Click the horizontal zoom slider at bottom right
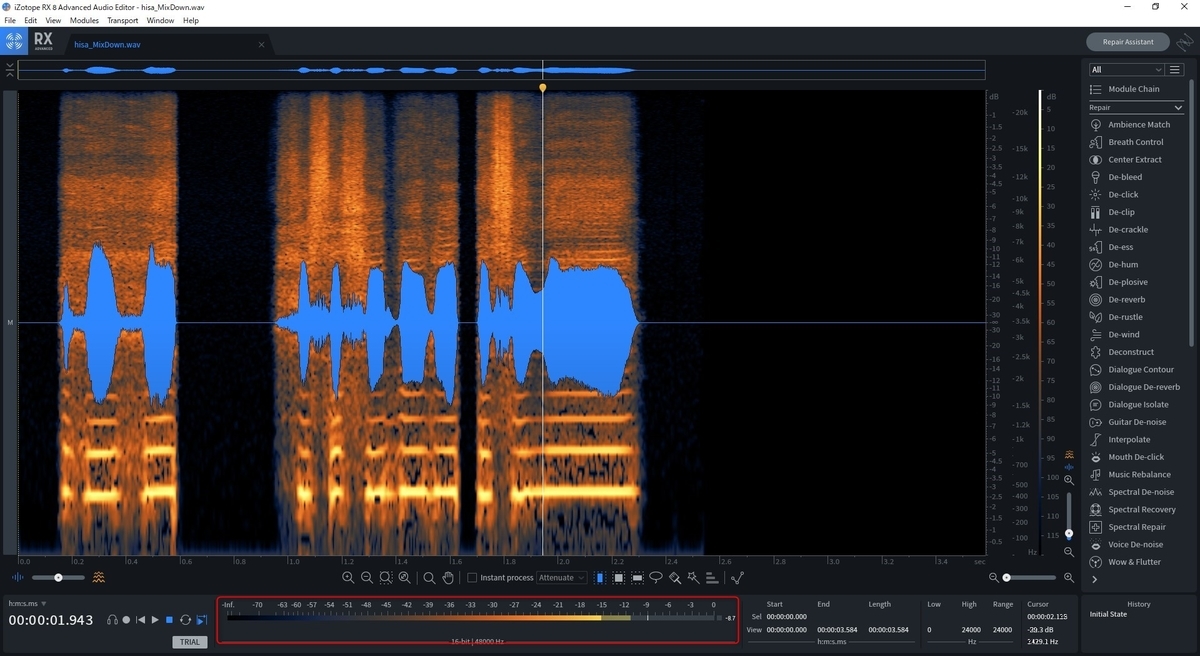 [1030, 578]
